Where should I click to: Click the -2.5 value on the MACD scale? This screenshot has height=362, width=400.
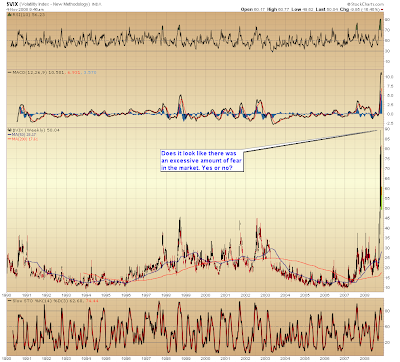point(389,123)
